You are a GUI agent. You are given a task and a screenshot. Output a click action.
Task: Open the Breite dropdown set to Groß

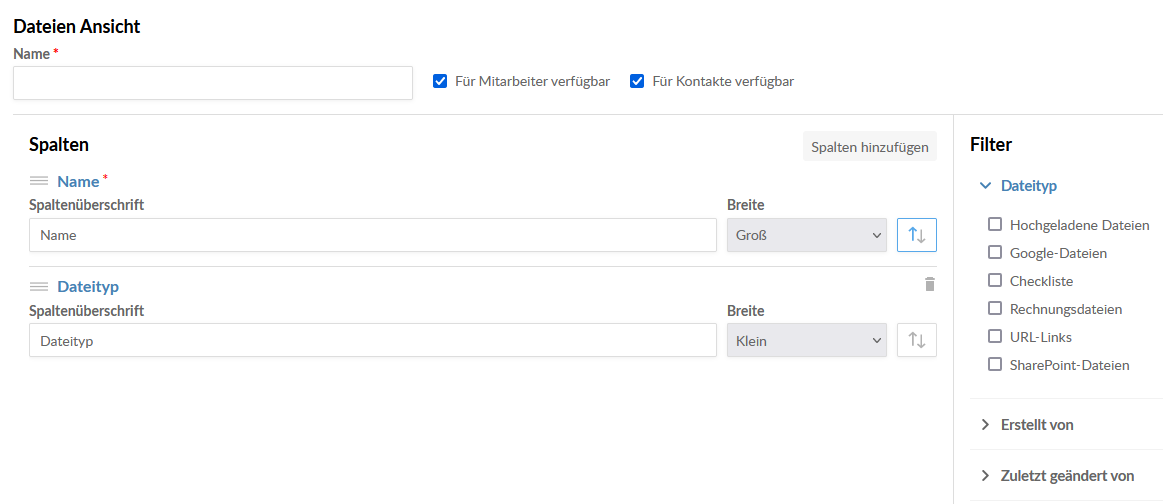click(807, 235)
